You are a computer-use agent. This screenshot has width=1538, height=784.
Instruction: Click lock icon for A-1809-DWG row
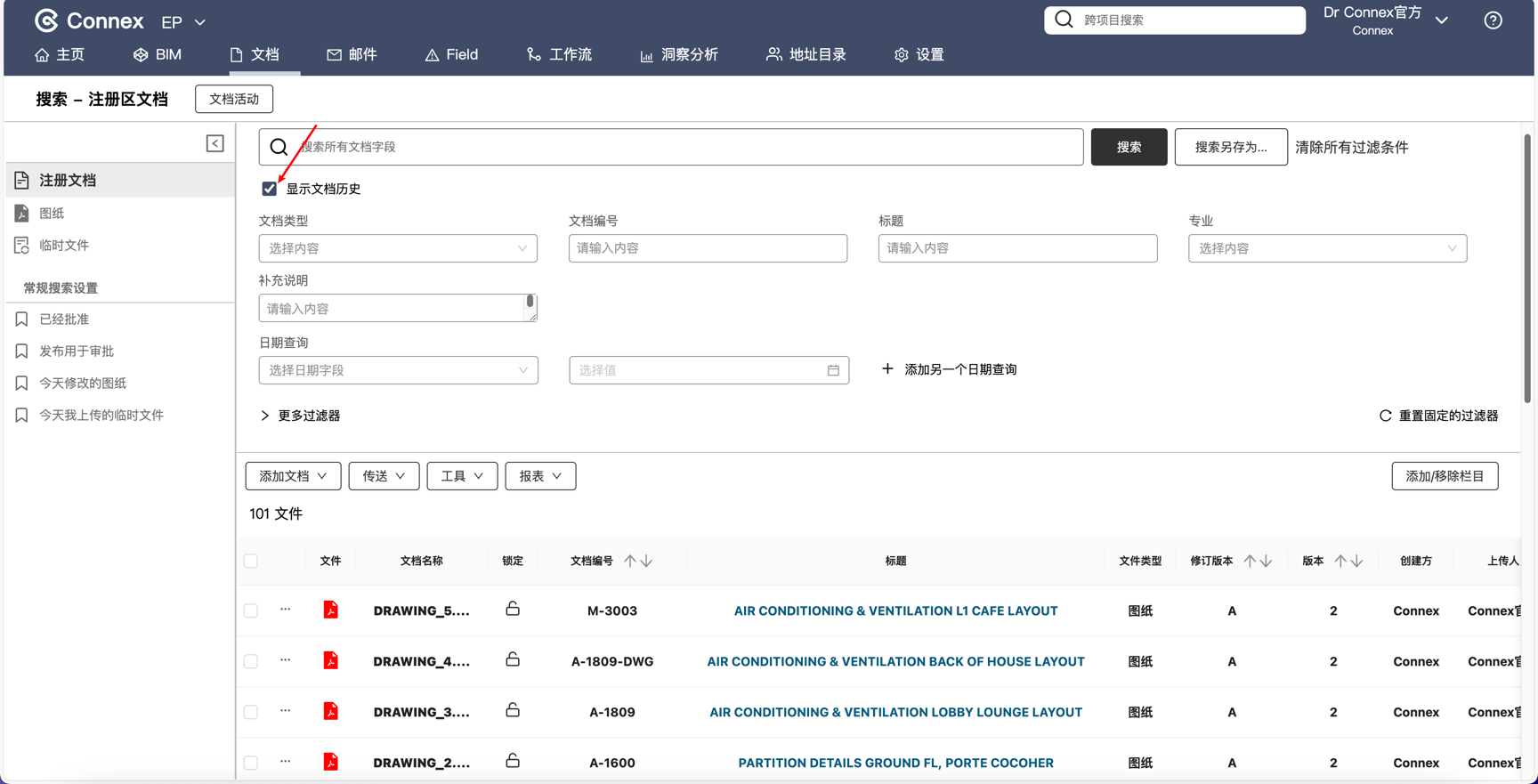[513, 660]
